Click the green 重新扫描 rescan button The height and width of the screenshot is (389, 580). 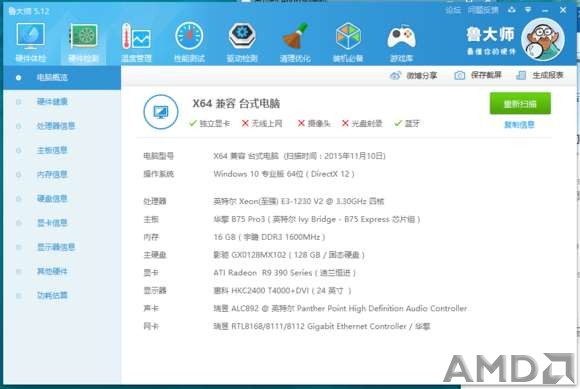(x=520, y=104)
